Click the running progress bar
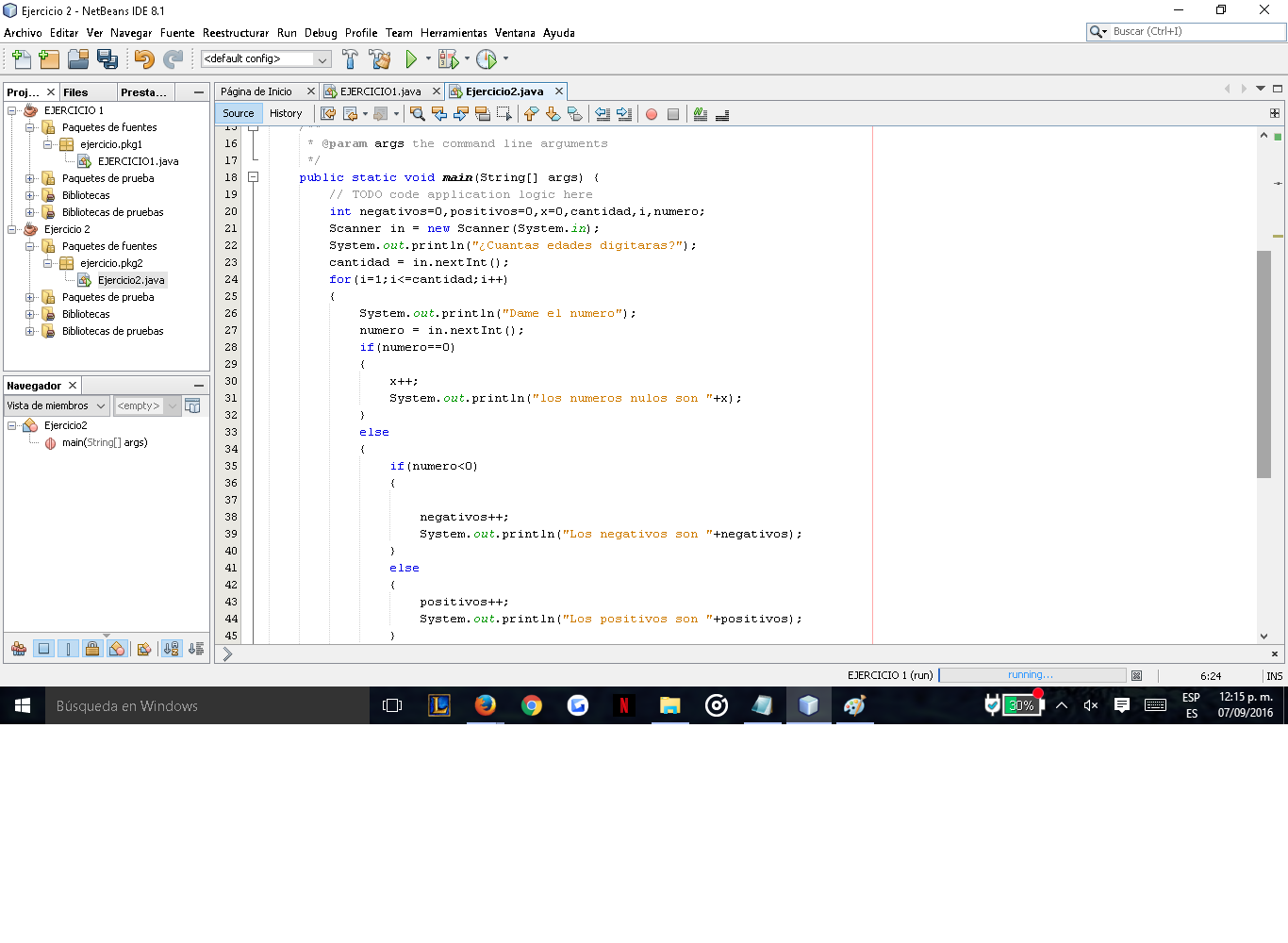The width and height of the screenshot is (1288, 943). click(1030, 674)
